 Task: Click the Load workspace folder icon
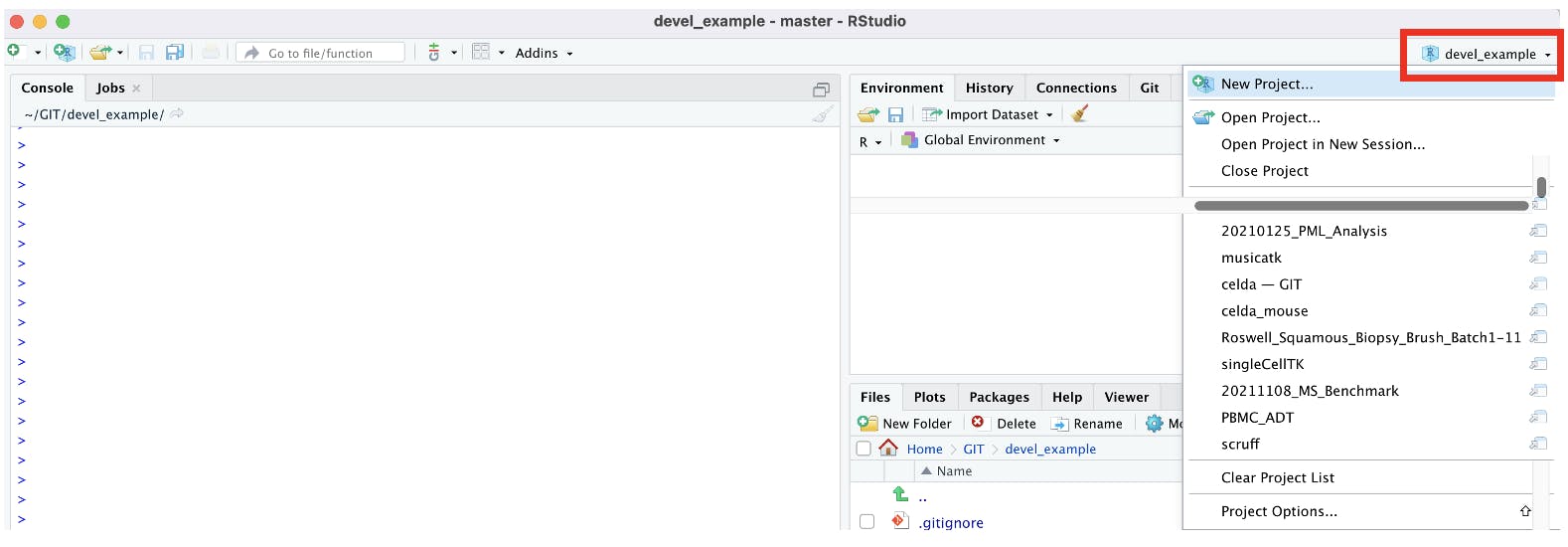[868, 114]
